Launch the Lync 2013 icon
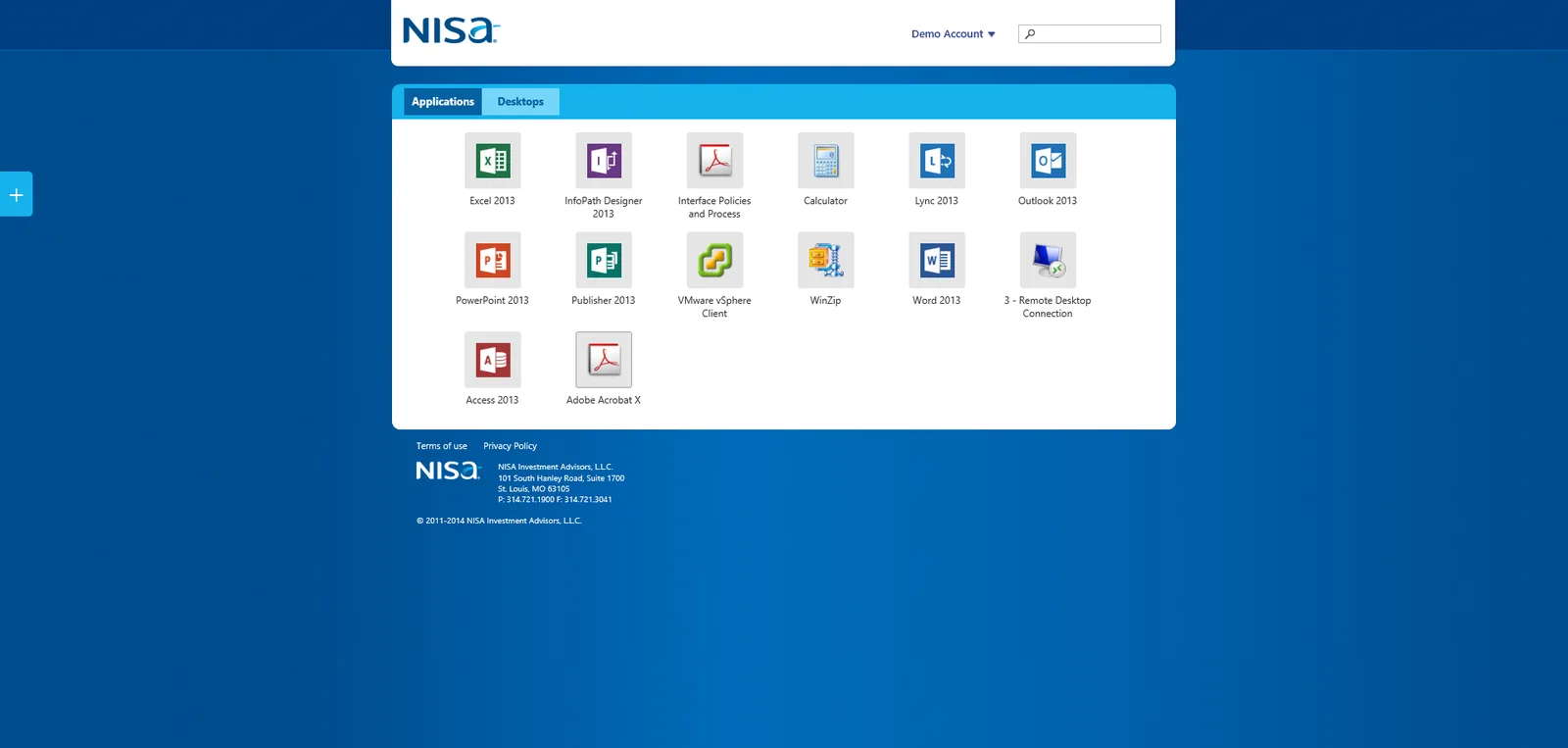This screenshot has width=1568, height=748. [937, 161]
